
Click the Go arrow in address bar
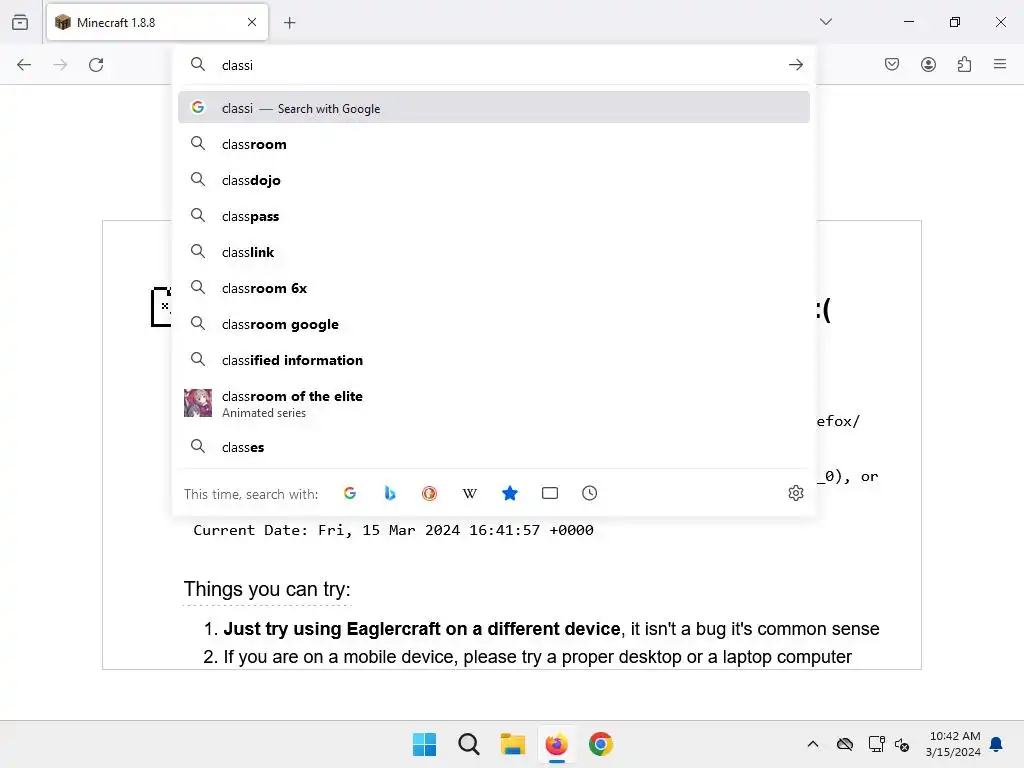[x=795, y=65]
